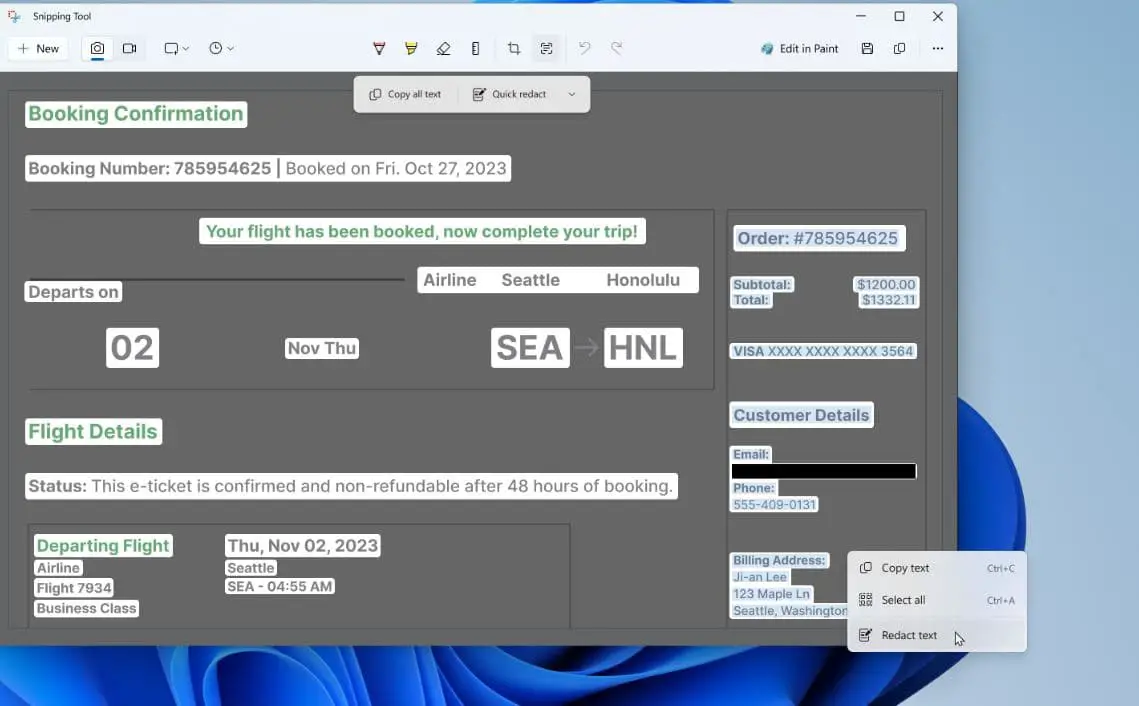The height and width of the screenshot is (706, 1139).
Task: Open image with Edit in Paint
Action: pyautogui.click(x=799, y=49)
